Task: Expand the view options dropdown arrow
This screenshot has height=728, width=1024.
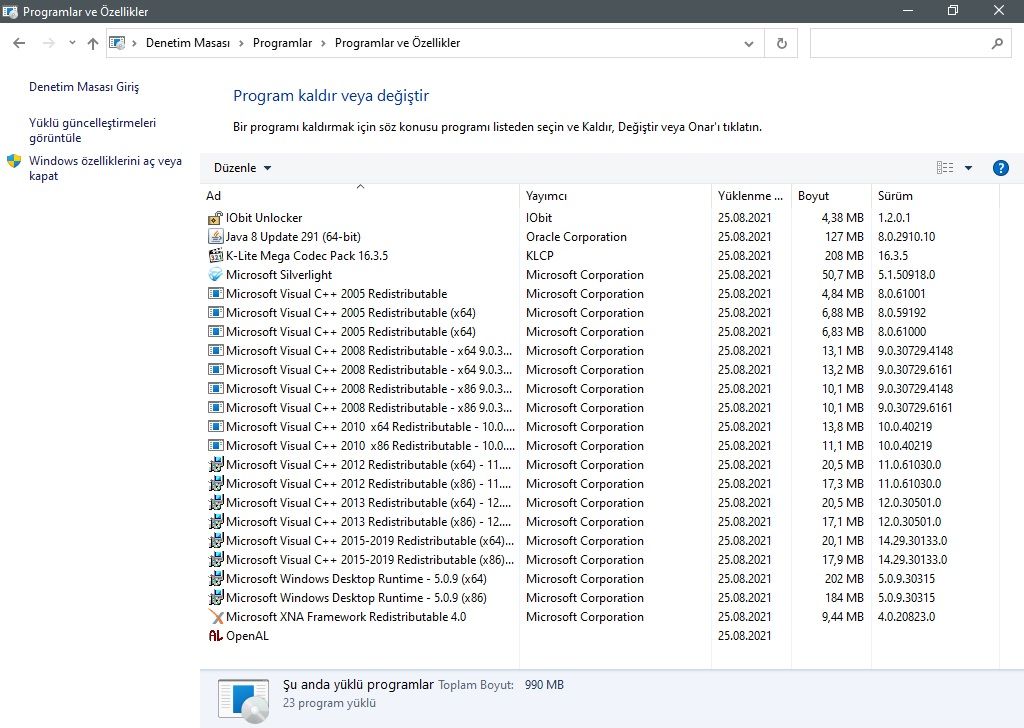Action: [x=968, y=168]
